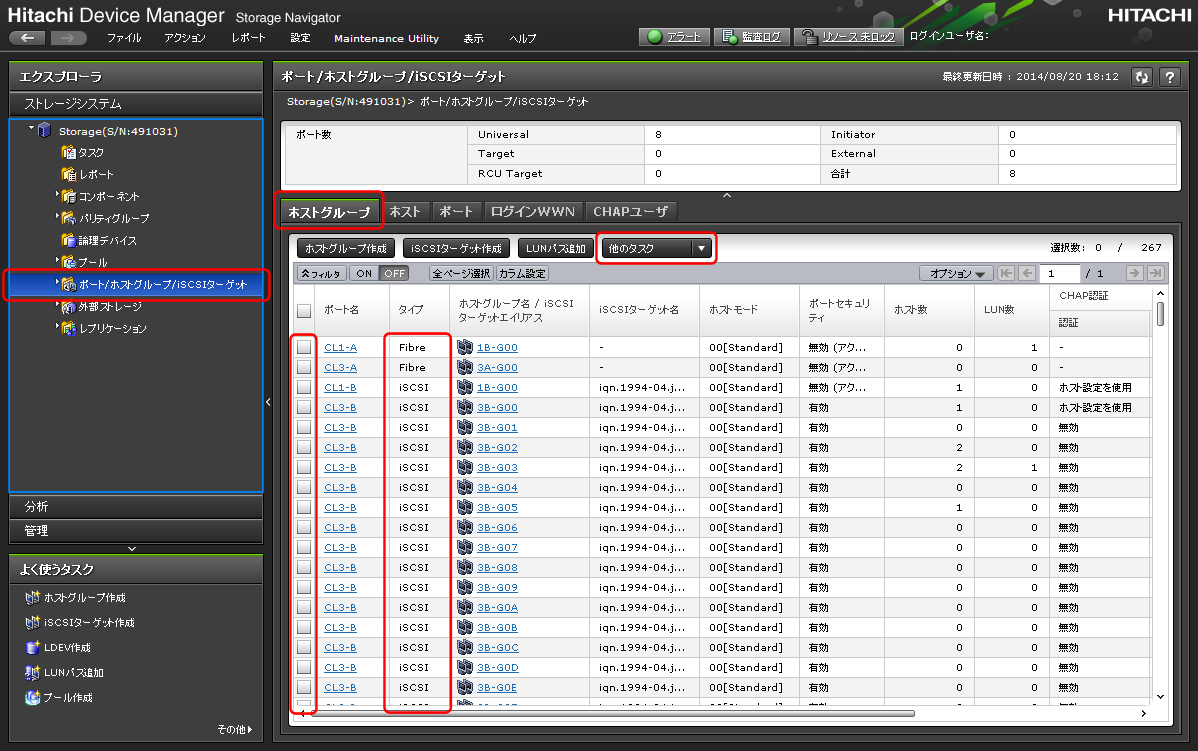Click the iSCSIターゲット作成 button above table
The height and width of the screenshot is (751, 1198).
[456, 248]
